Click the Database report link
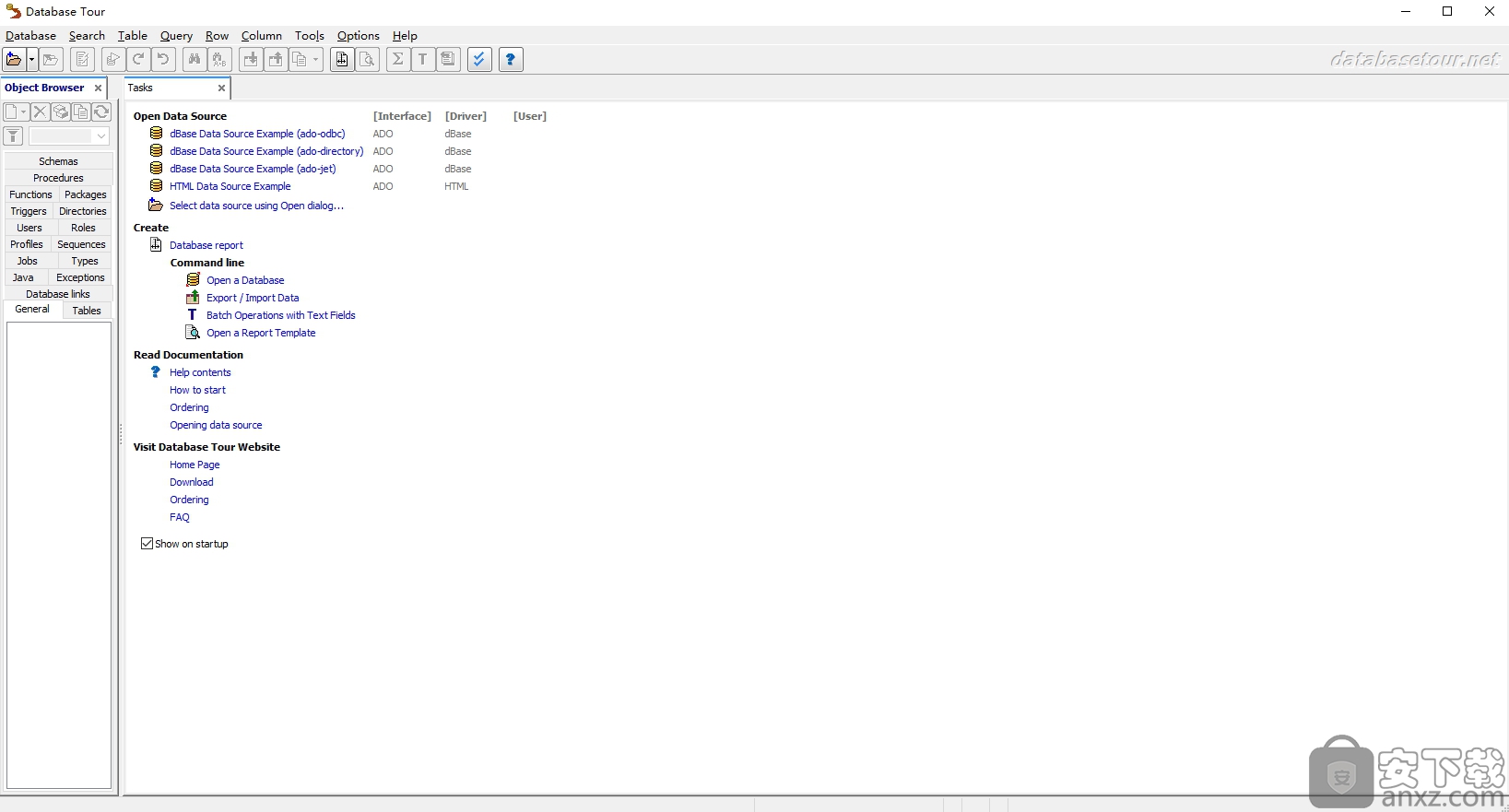This screenshot has height=812, width=1509. tap(206, 245)
